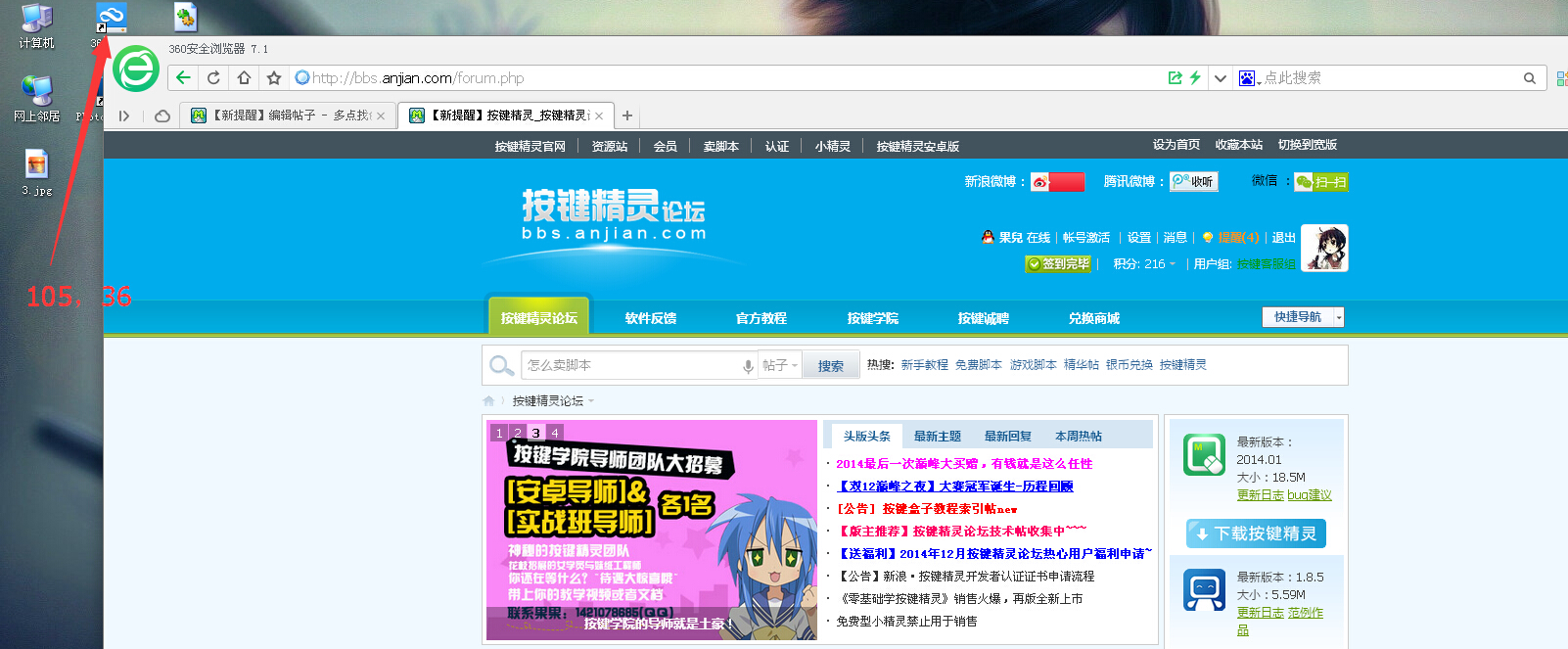Select 按键精灵论坛 main nav tab
Screen dimensions: 1568x649
pos(538,317)
